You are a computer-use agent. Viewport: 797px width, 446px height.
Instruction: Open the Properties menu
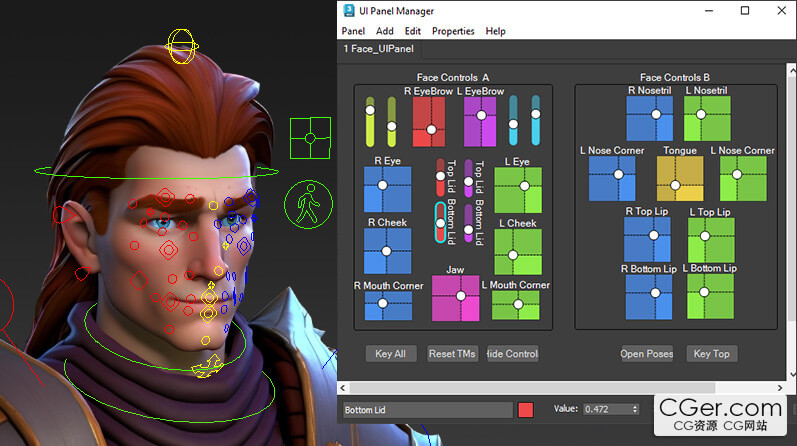point(453,31)
